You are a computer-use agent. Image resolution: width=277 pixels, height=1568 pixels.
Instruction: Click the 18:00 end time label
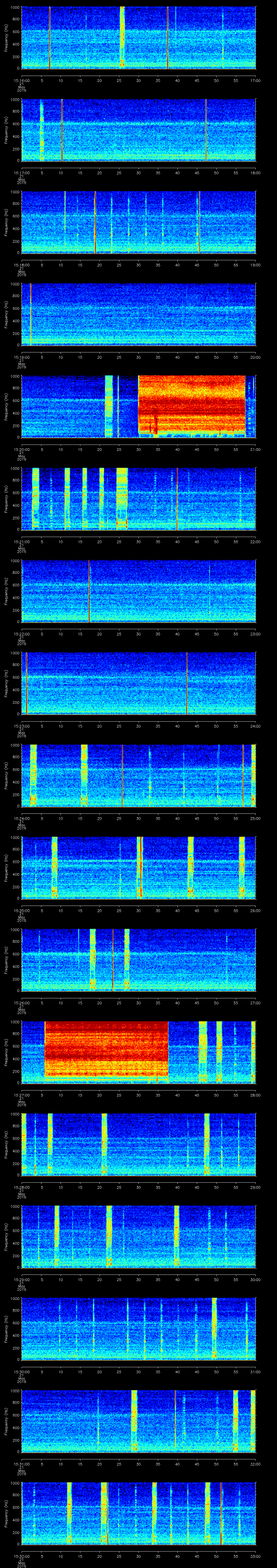[255, 173]
